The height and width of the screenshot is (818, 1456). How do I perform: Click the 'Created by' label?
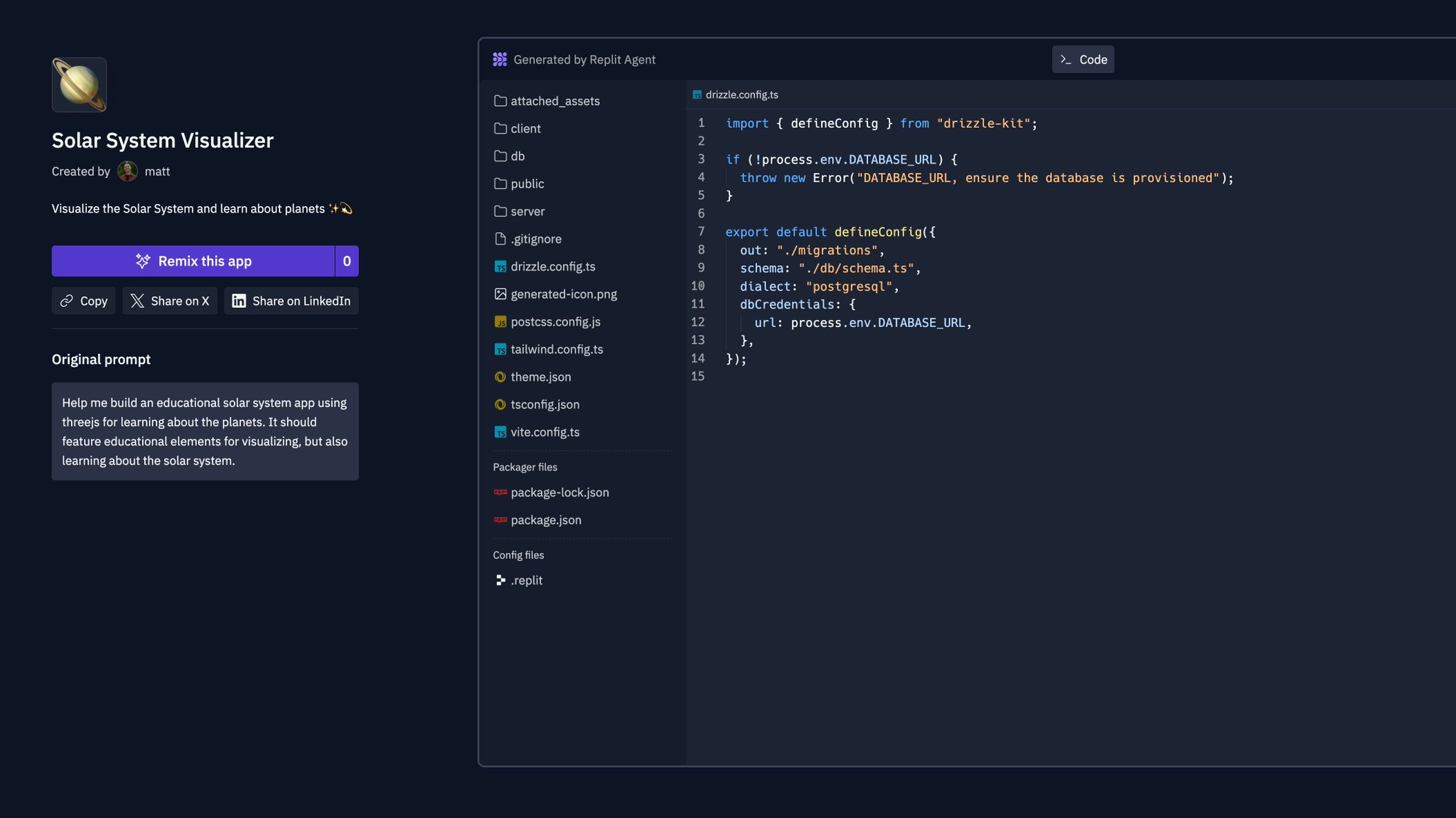(x=81, y=171)
